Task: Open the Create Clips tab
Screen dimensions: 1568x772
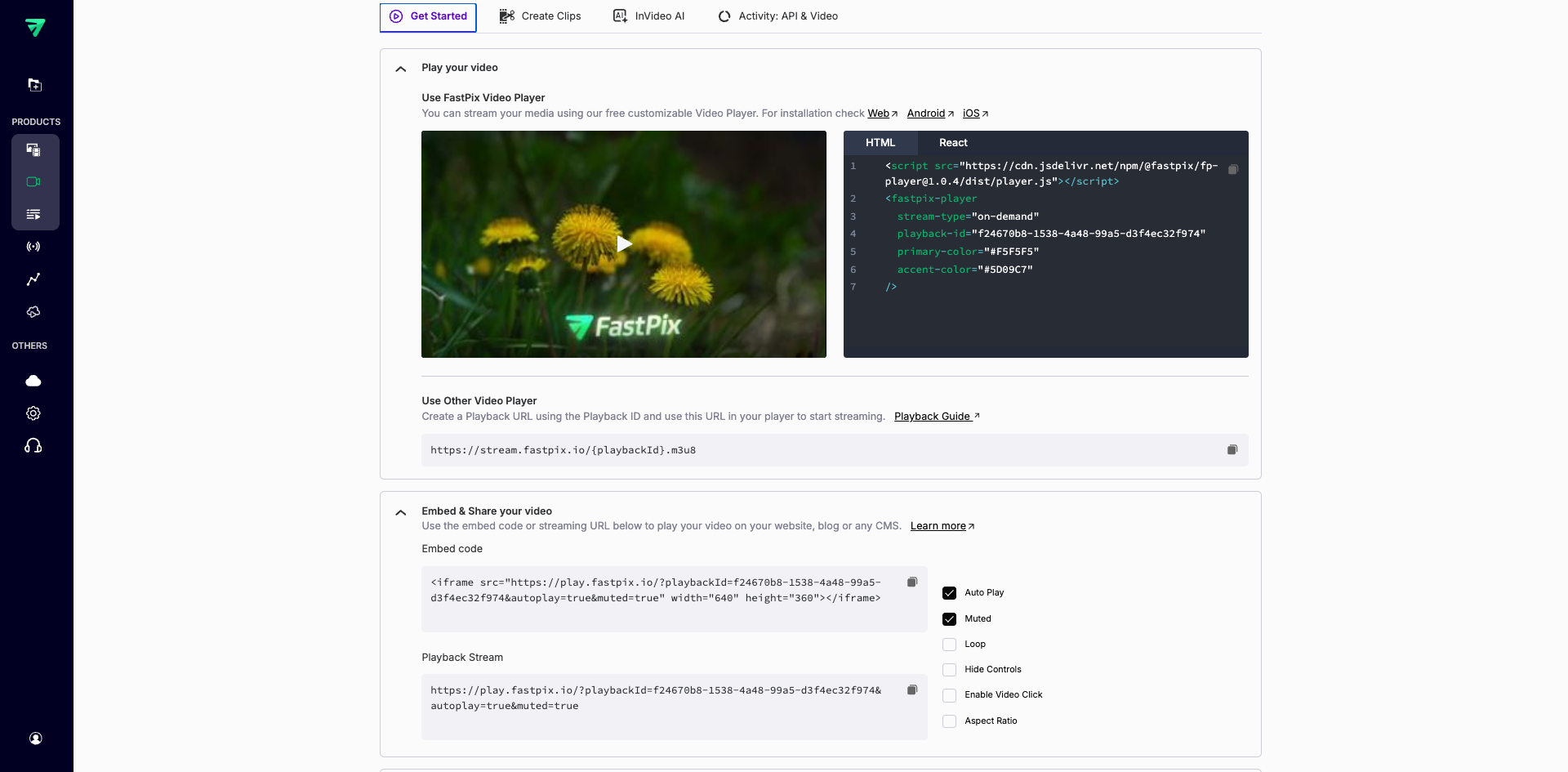Action: [541, 16]
